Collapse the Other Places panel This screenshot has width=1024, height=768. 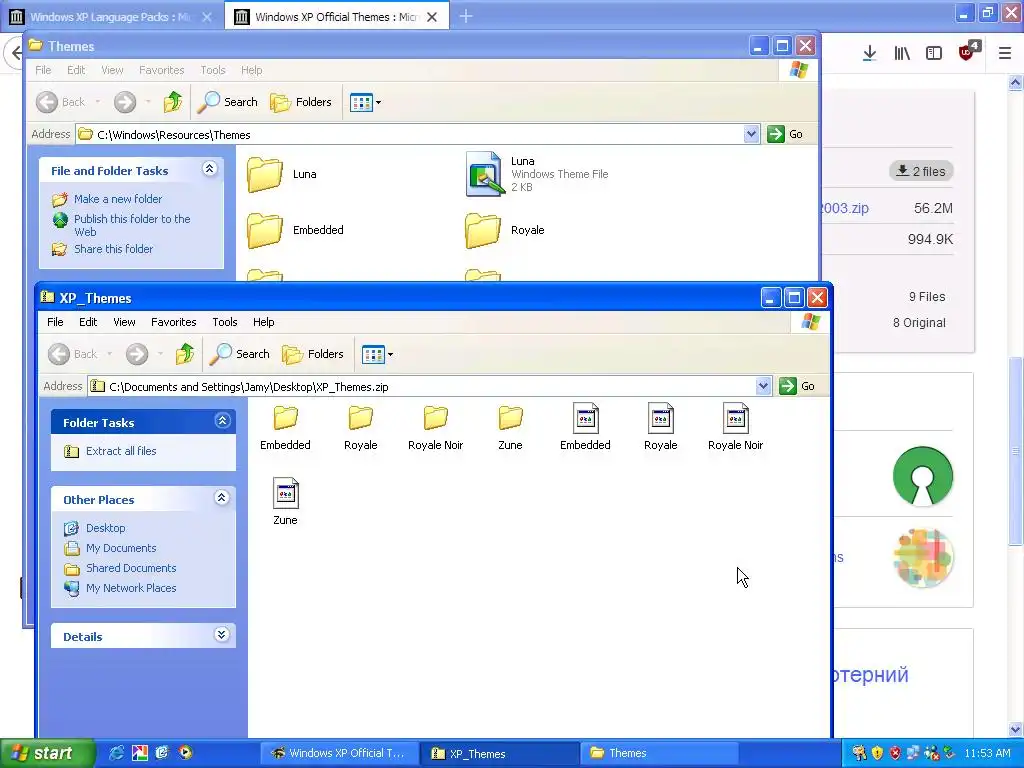click(222, 498)
